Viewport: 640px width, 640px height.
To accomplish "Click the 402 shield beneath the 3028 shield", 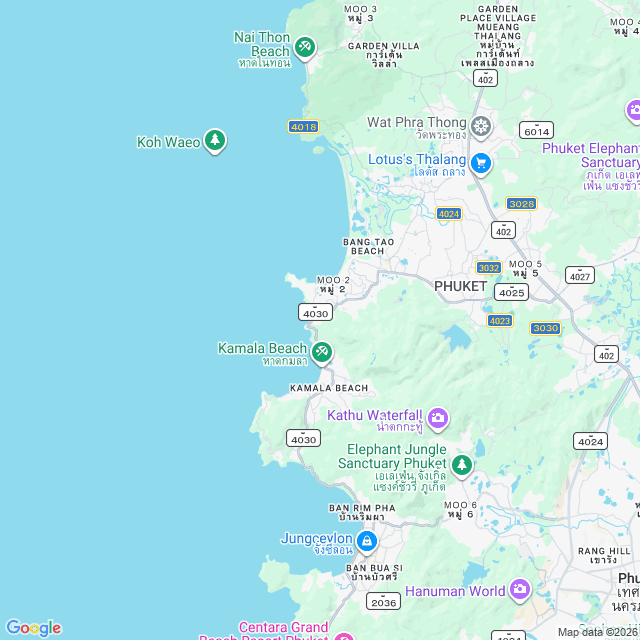I will coord(503,231).
